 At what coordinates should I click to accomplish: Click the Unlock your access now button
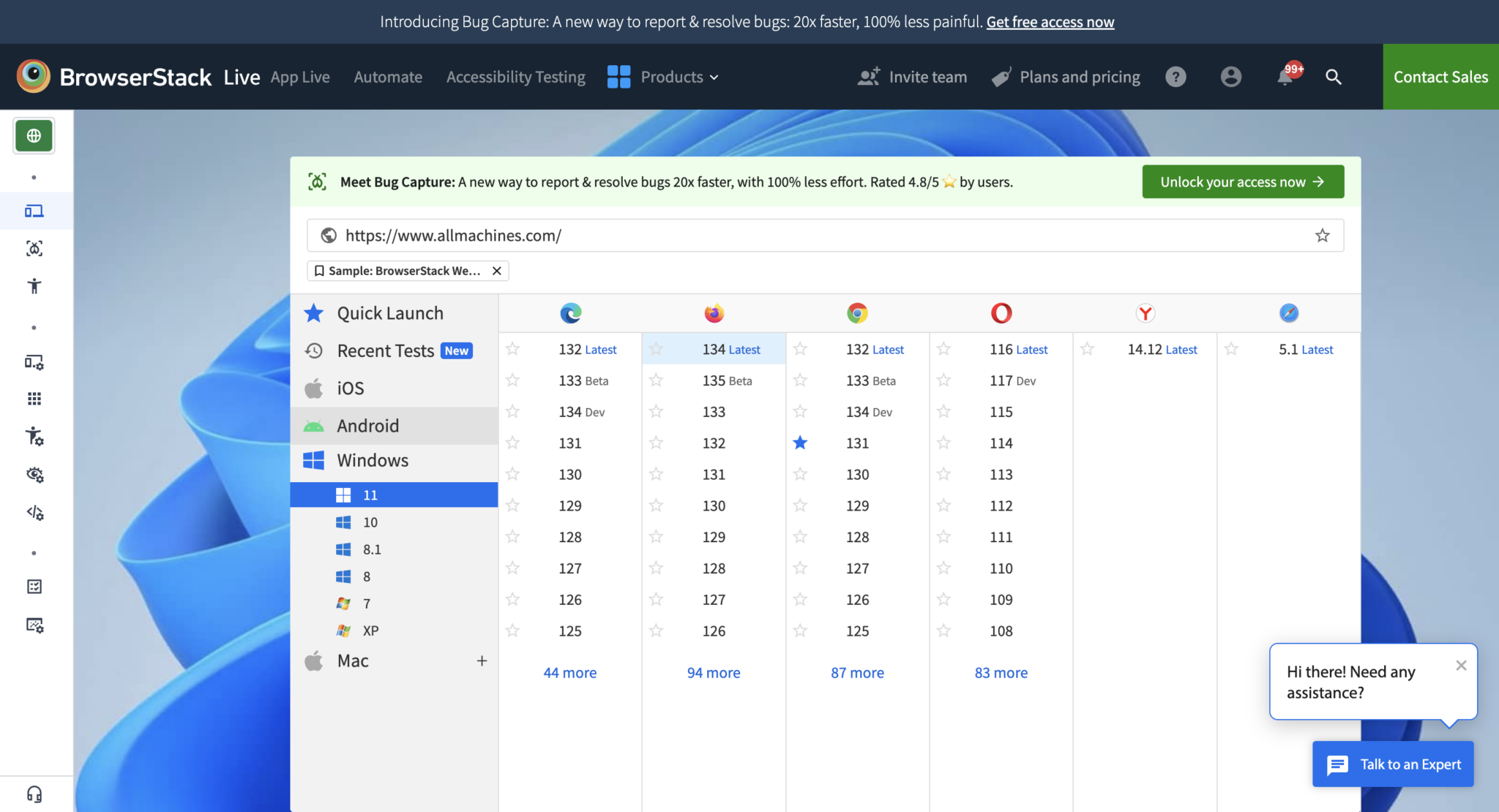[1242, 181]
